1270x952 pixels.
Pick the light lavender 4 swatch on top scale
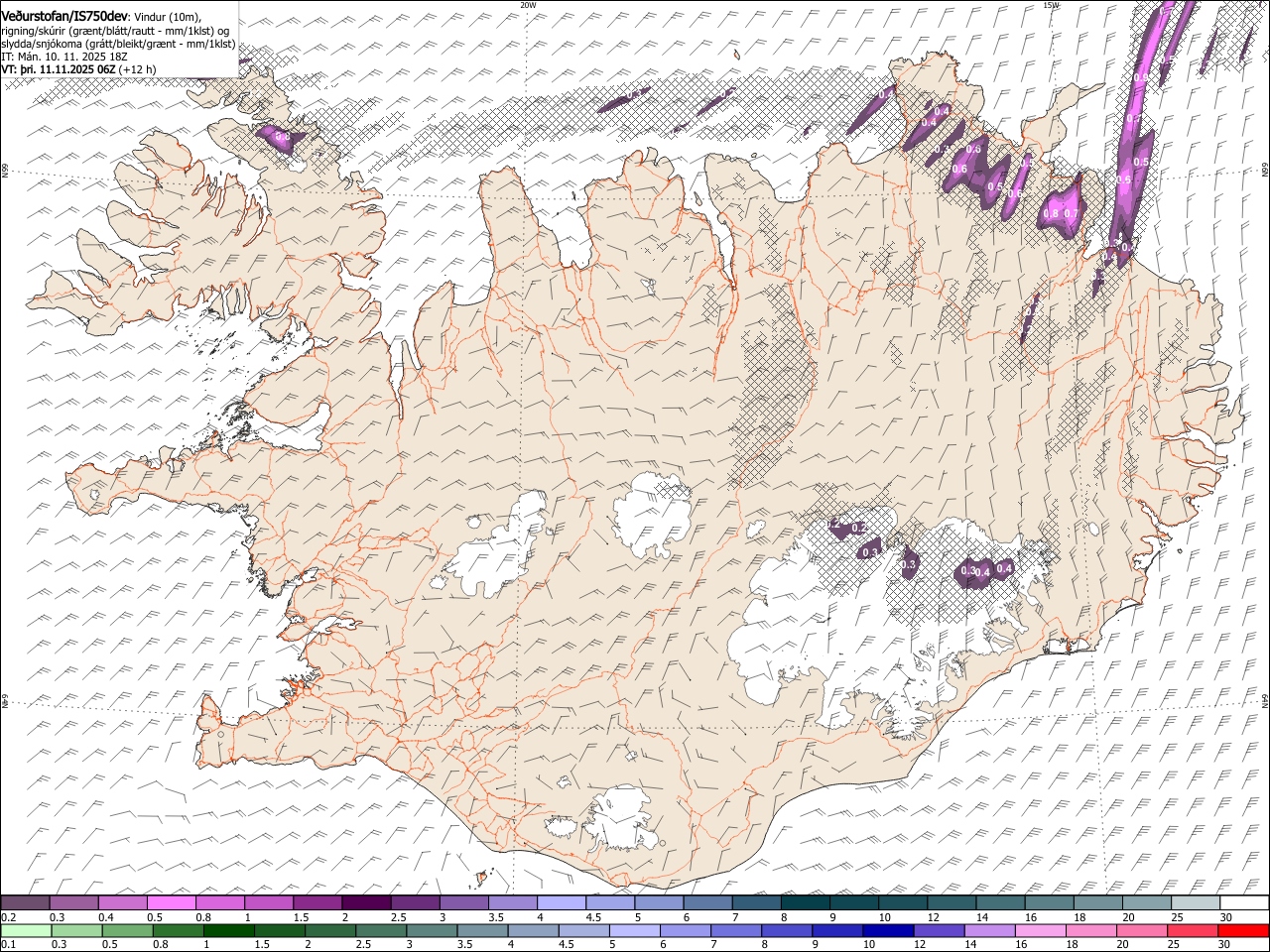point(561,902)
